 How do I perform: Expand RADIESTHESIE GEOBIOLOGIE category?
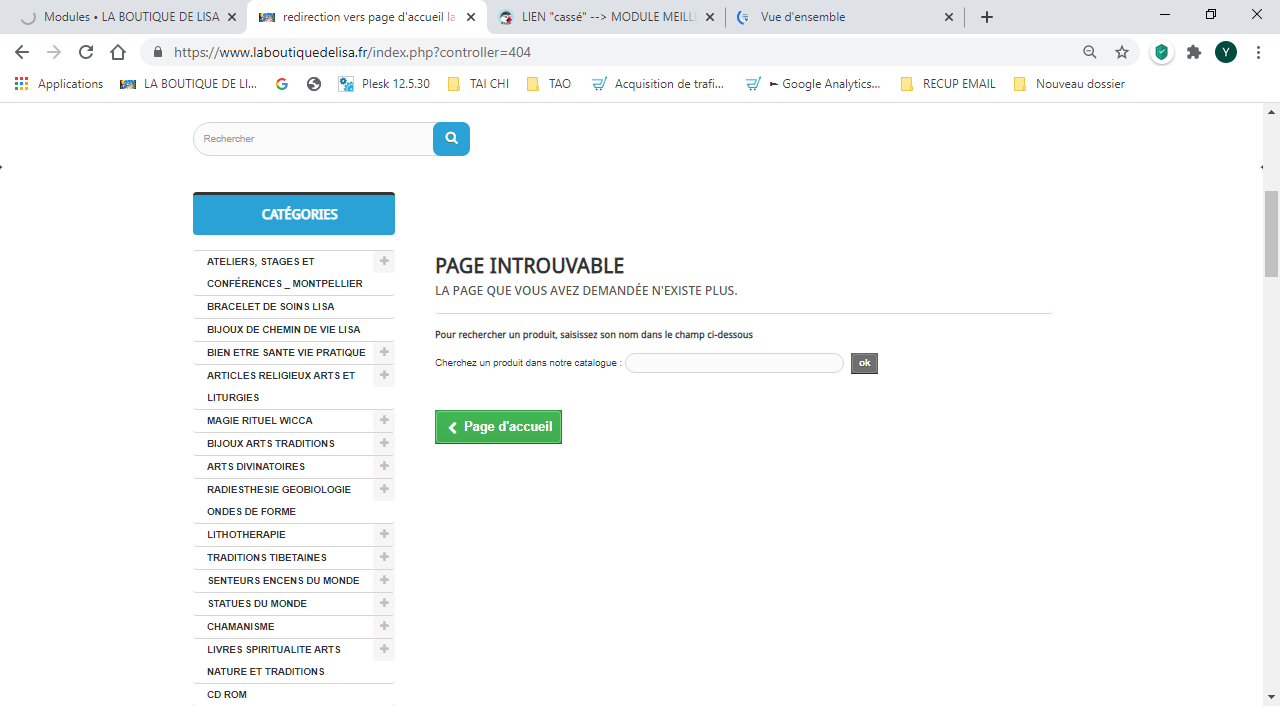point(384,489)
